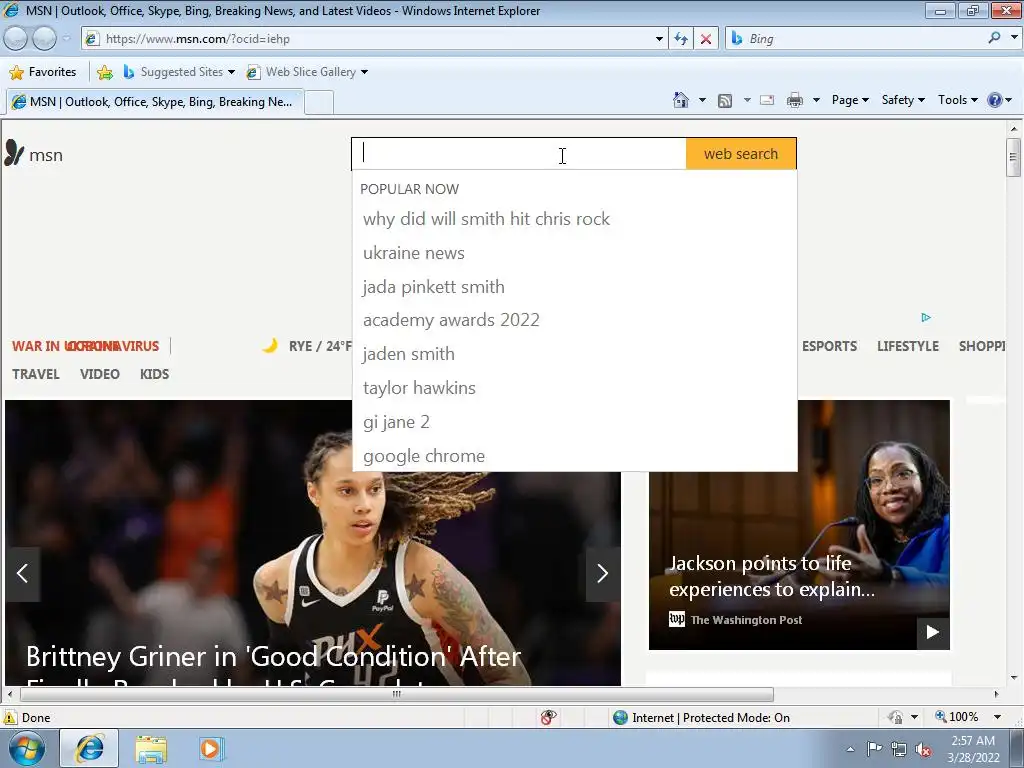Expand the recent pages dropdown arrow
The image size is (1024, 768).
(66, 39)
